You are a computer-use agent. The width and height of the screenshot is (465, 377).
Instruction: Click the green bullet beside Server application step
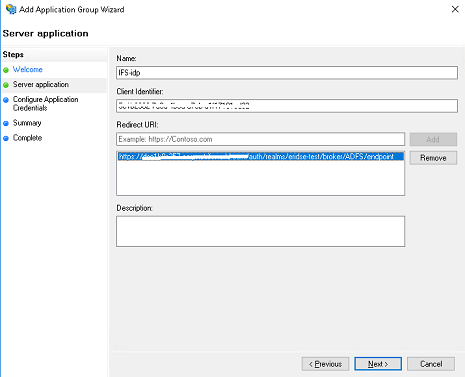6,85
